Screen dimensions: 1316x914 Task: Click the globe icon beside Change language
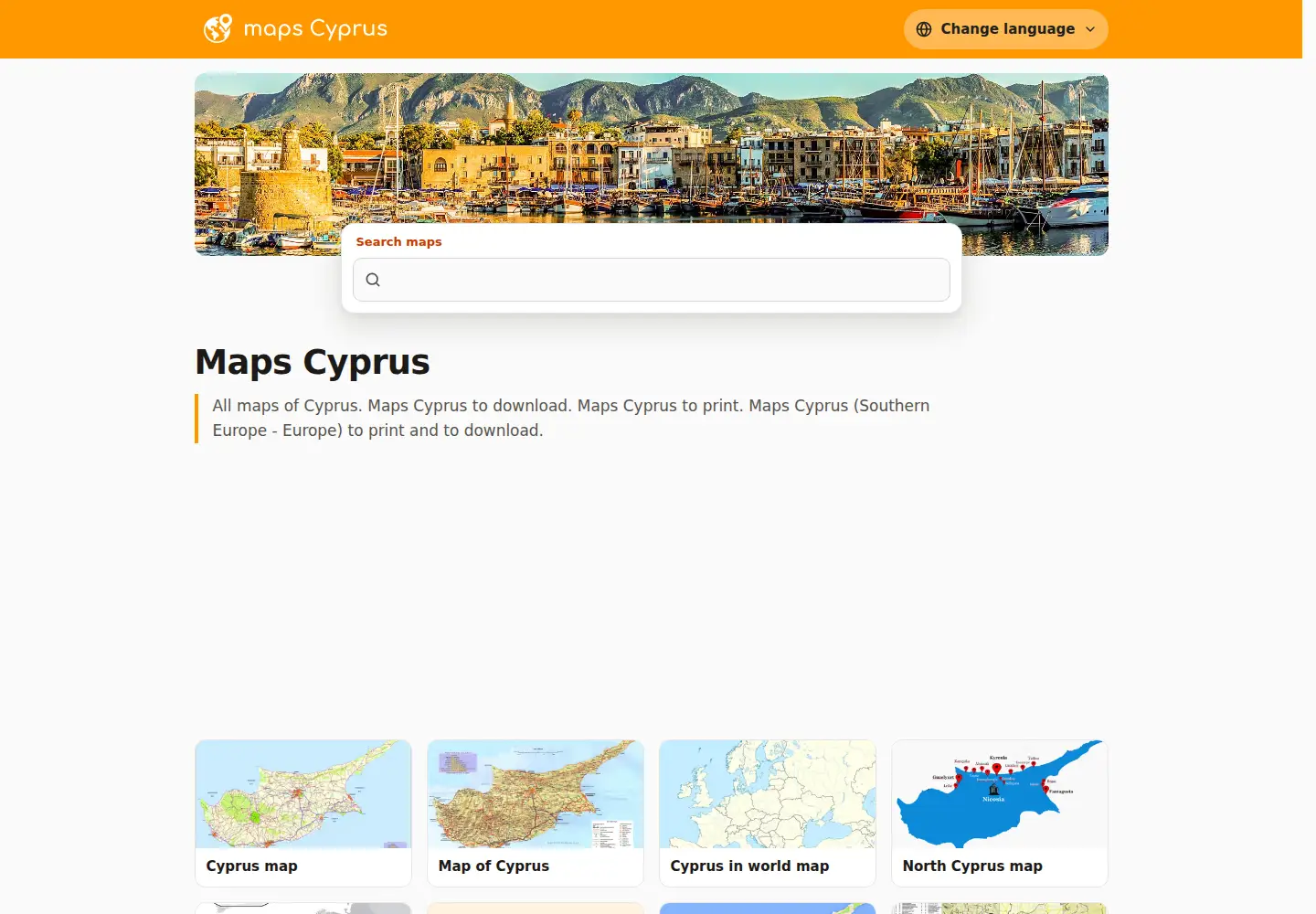click(924, 29)
